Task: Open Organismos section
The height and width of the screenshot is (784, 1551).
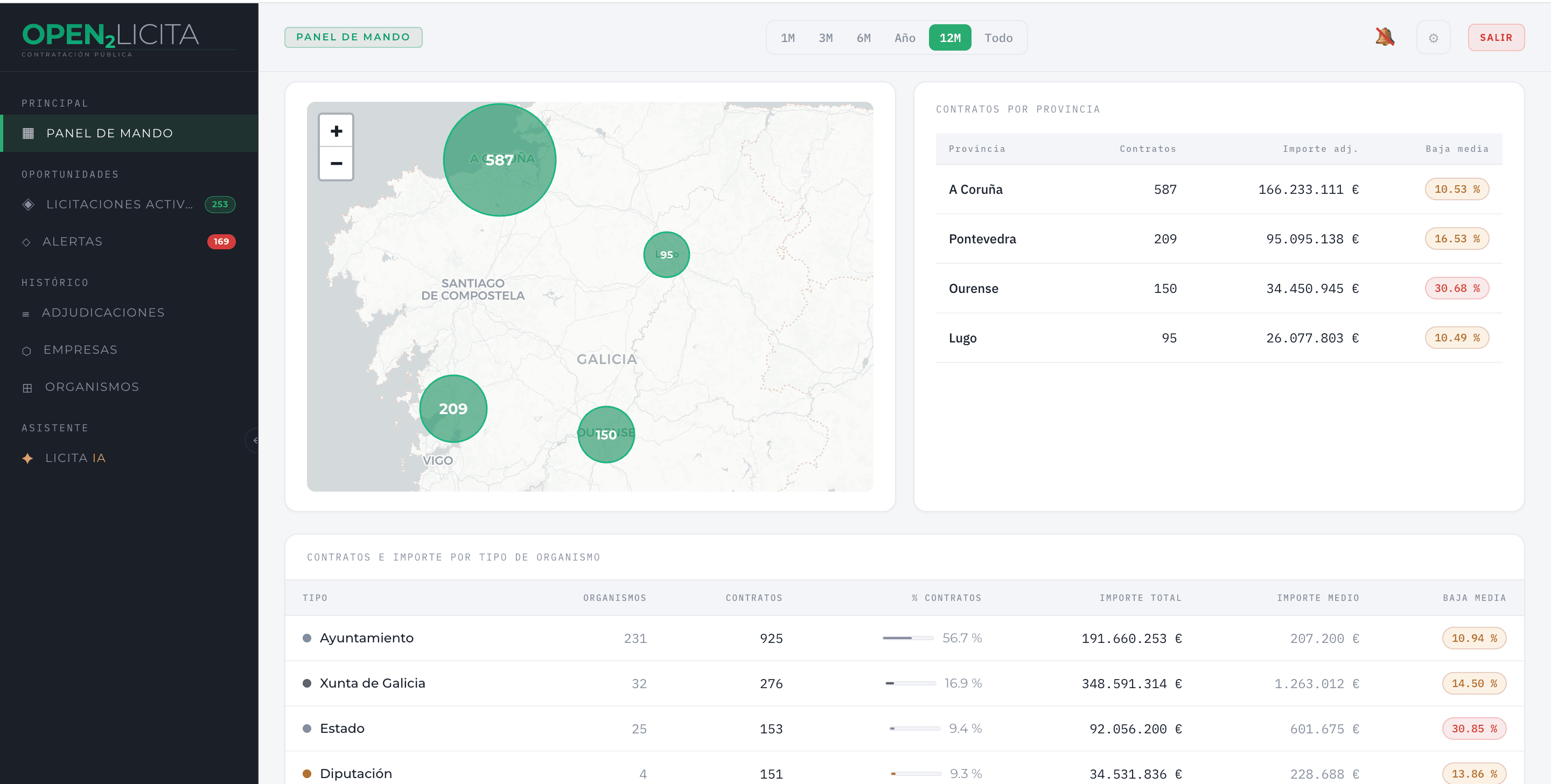Action: pos(129,387)
